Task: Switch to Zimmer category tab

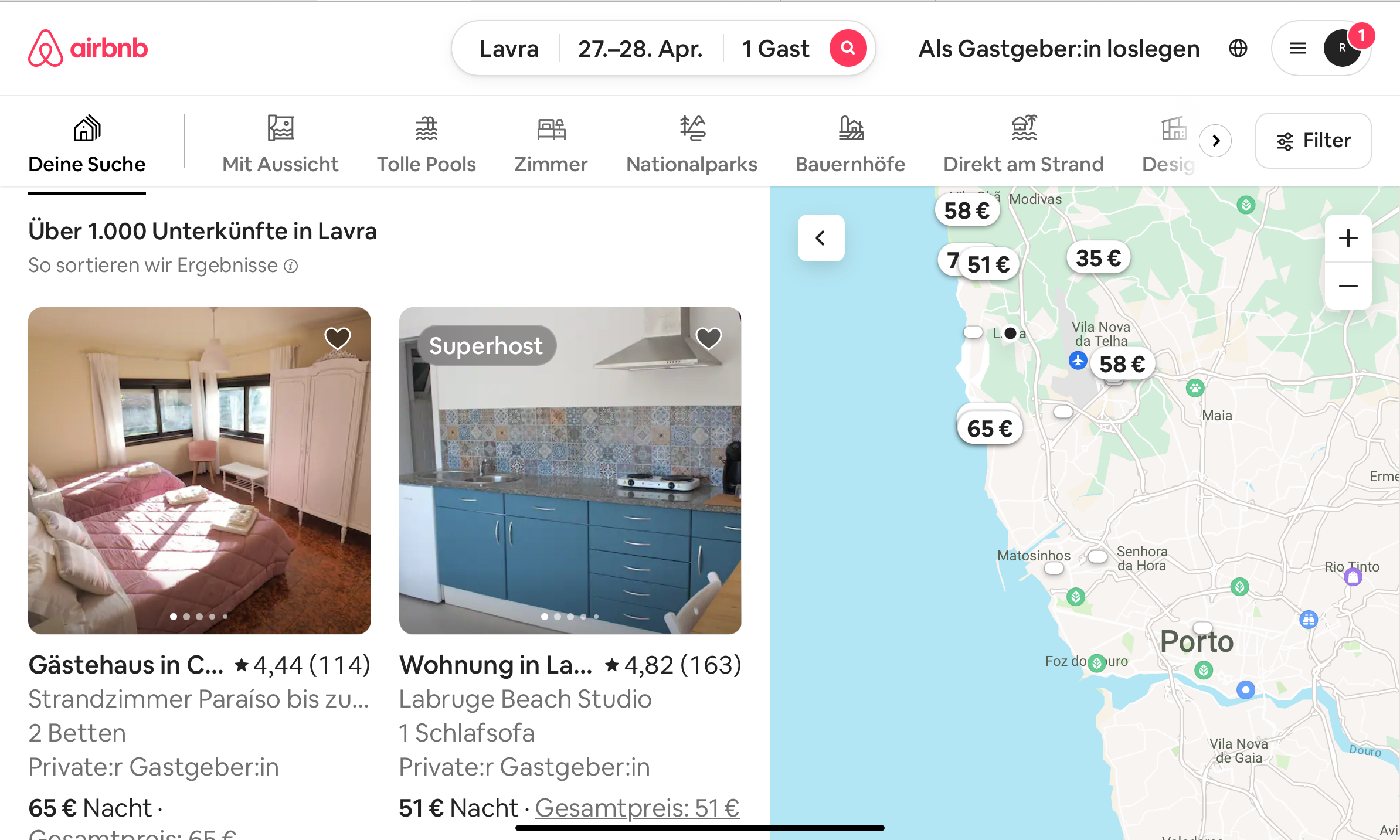Action: [551, 144]
